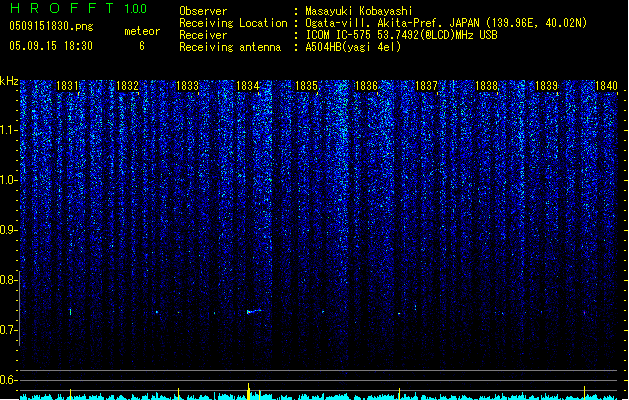Click the meteor echo dot below 1831
629x400 pixels.
(71, 312)
